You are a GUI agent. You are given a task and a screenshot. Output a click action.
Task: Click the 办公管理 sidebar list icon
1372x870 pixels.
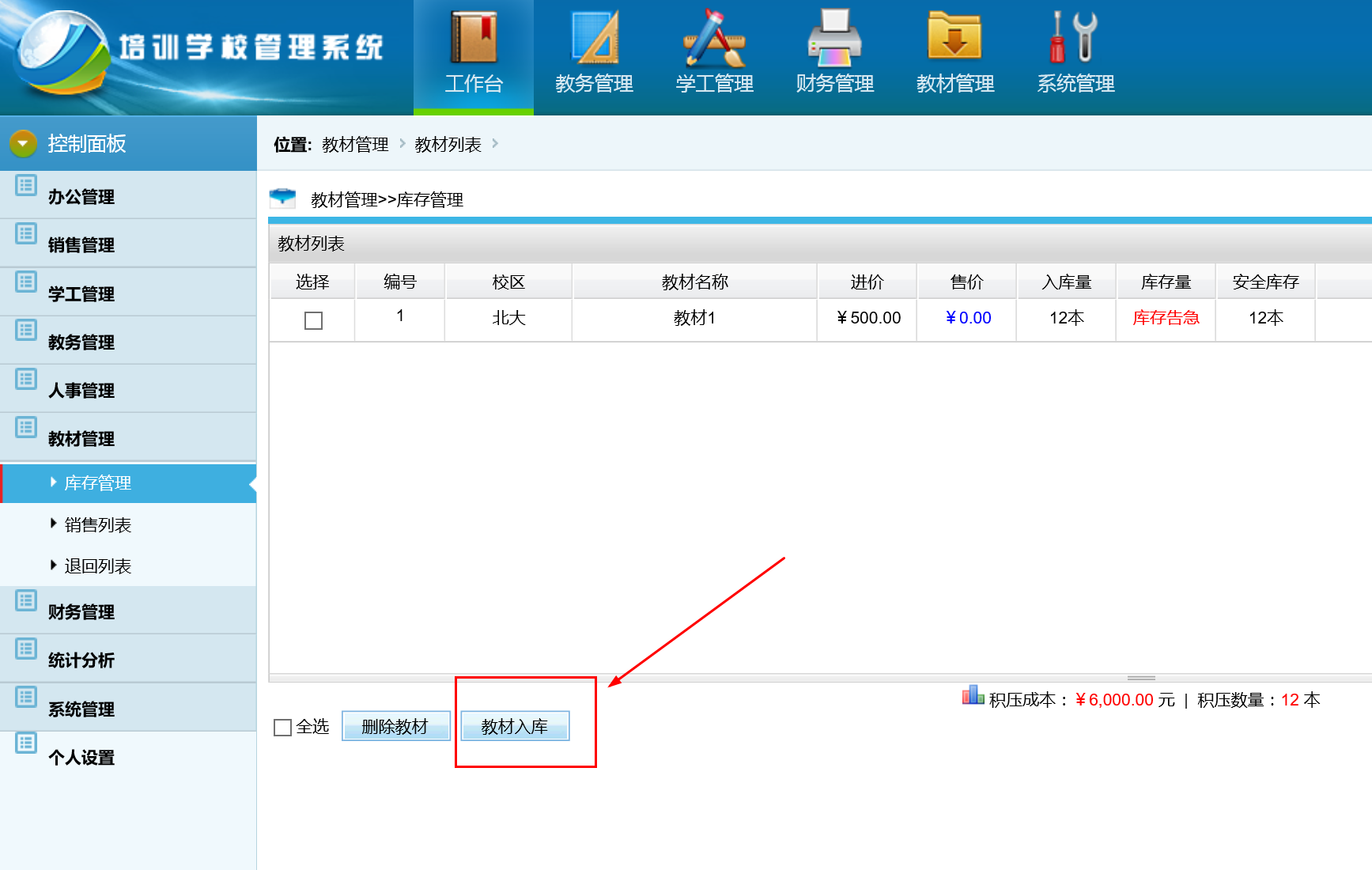[26, 186]
